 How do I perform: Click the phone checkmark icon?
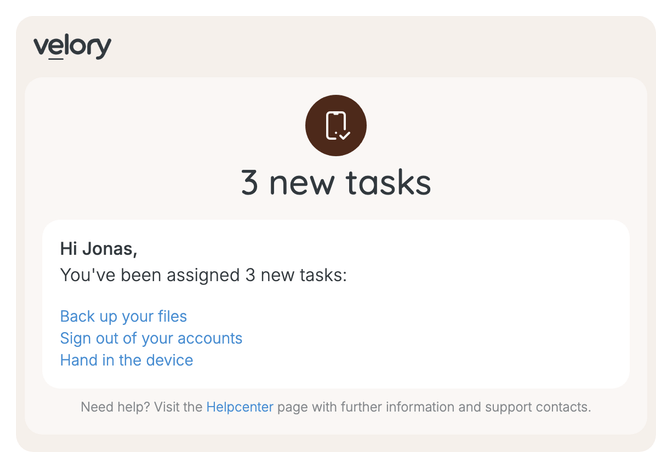click(336, 126)
